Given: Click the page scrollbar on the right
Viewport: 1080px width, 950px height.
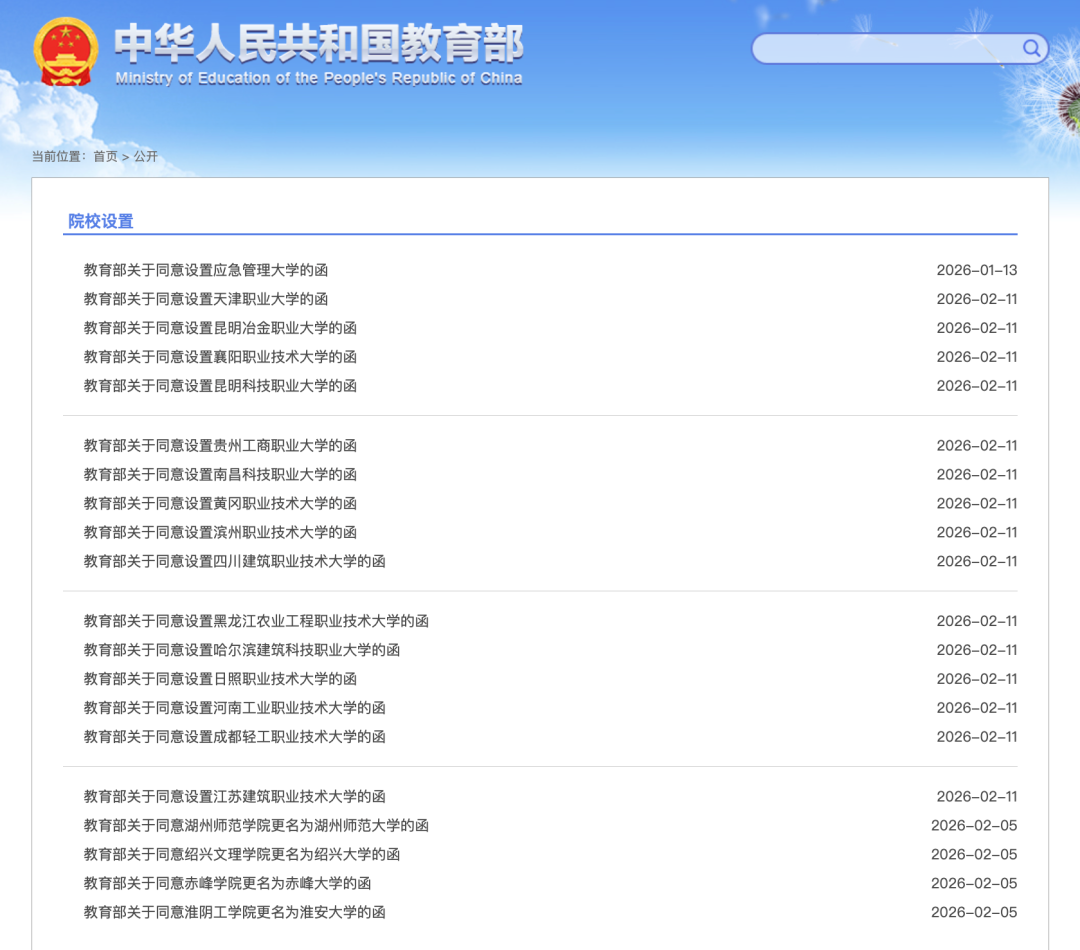Looking at the screenshot, I should click(x=1073, y=300).
